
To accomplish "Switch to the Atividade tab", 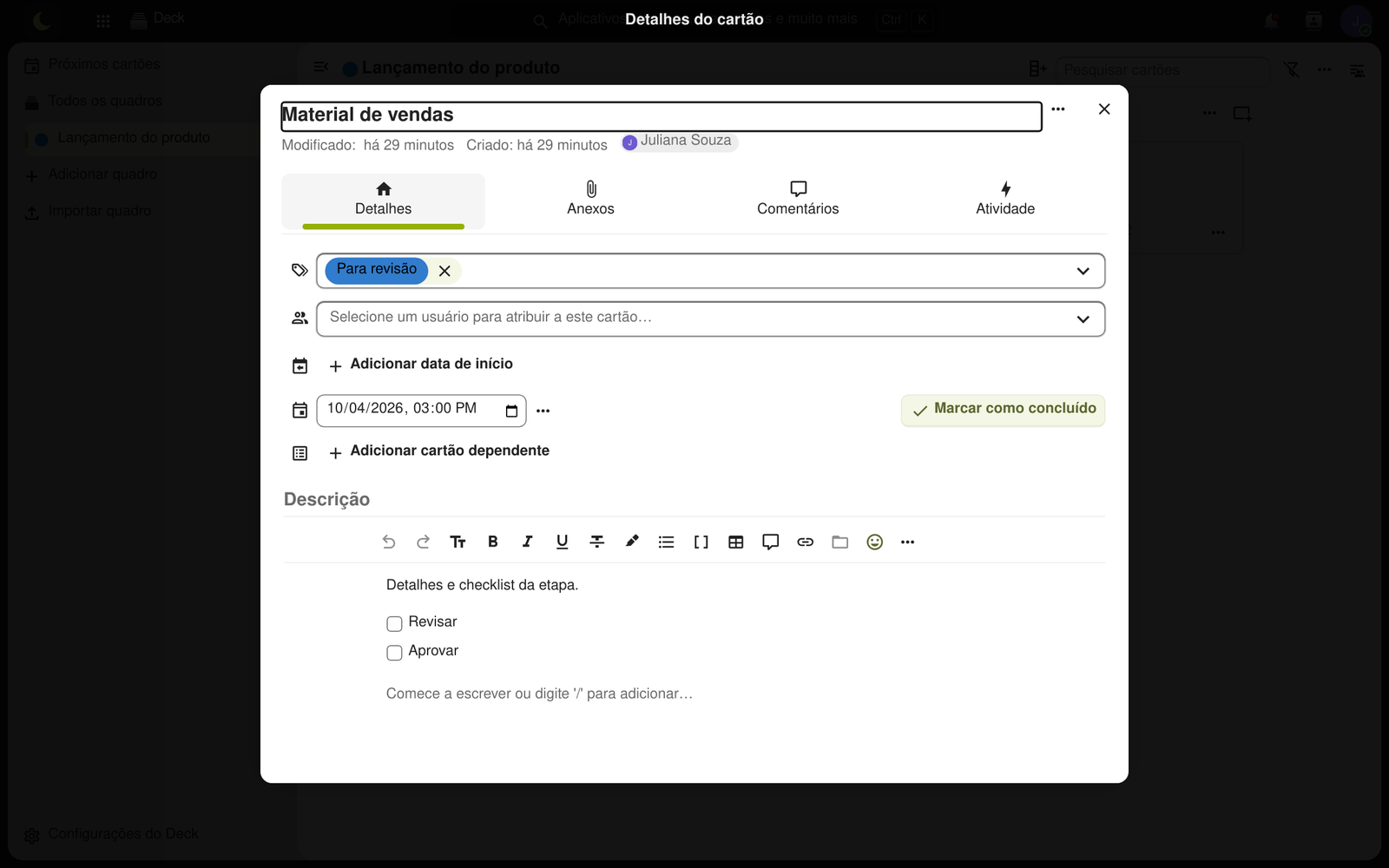I will 1005,201.
